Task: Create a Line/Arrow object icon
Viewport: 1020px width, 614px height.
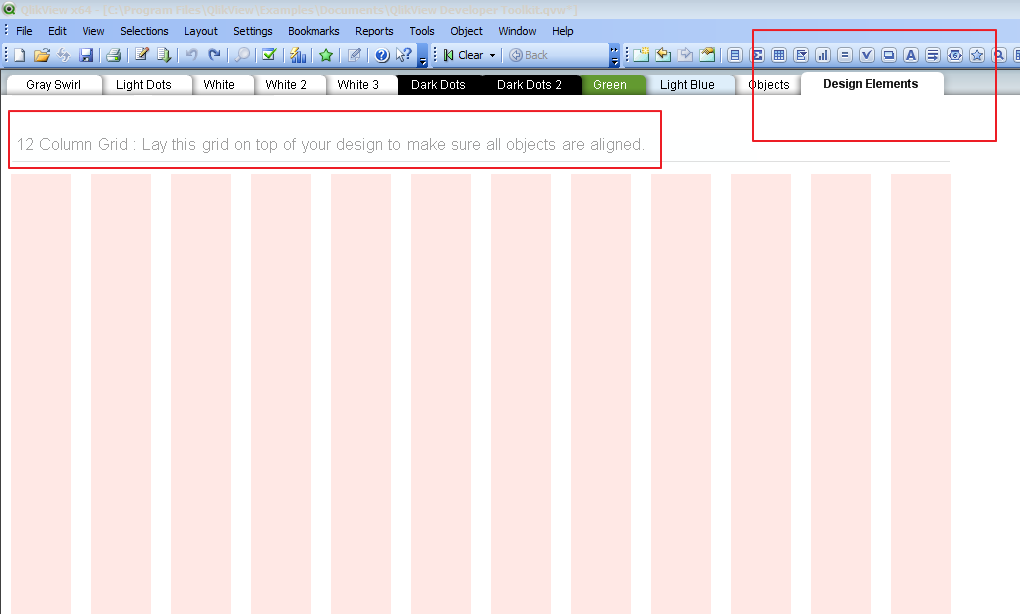Action: [933, 55]
